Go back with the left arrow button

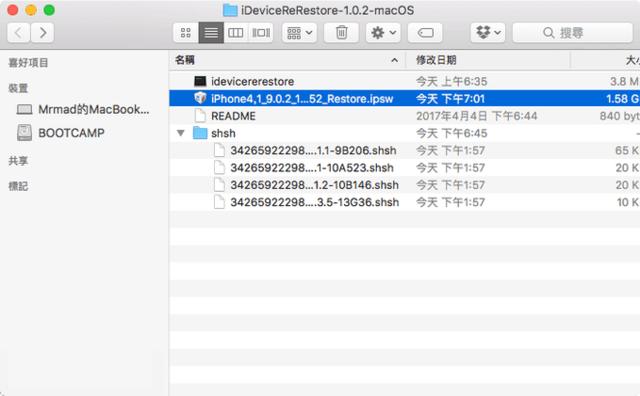(18, 32)
